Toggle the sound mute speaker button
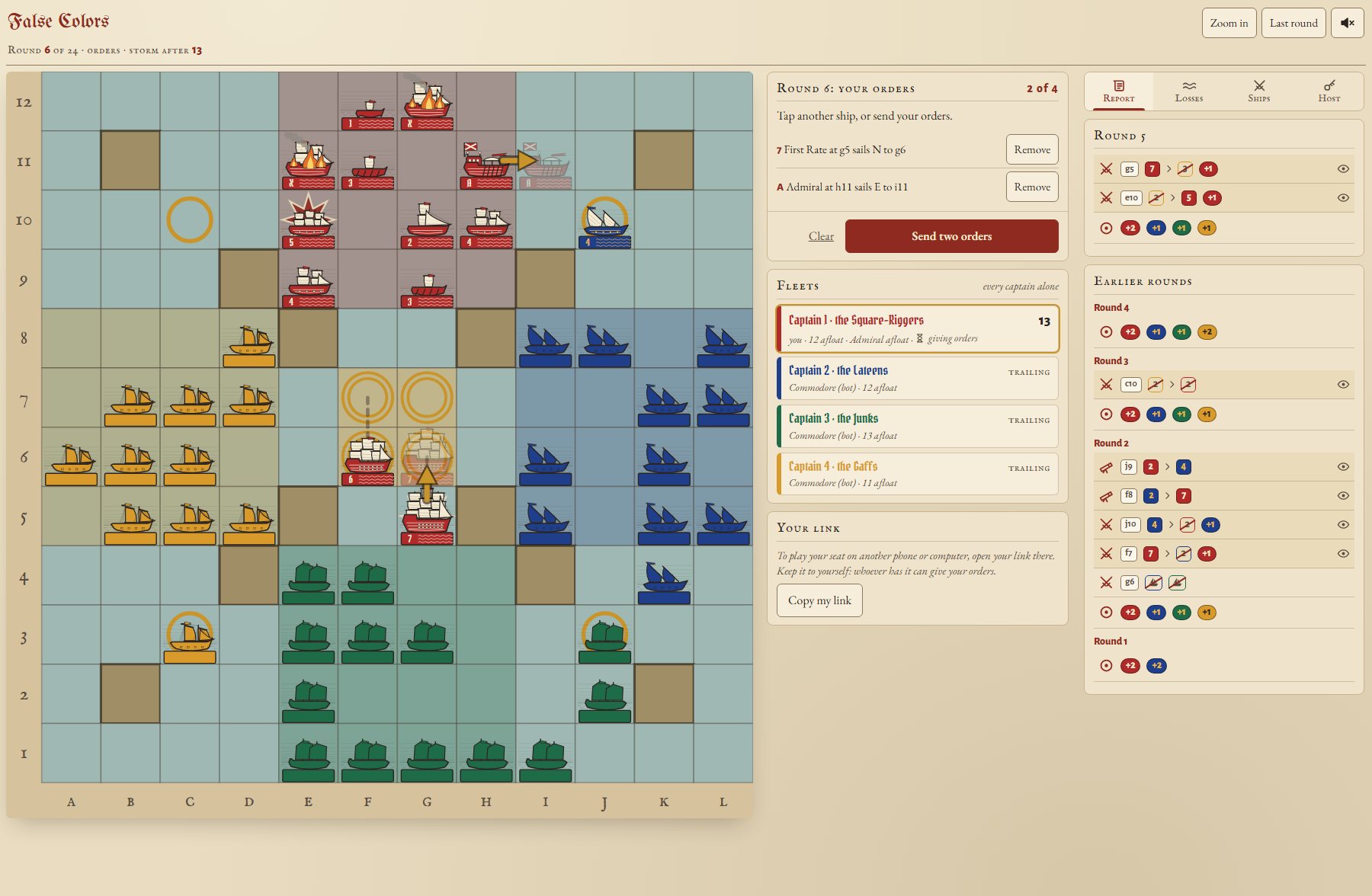The width and height of the screenshot is (1372, 896). (1347, 23)
